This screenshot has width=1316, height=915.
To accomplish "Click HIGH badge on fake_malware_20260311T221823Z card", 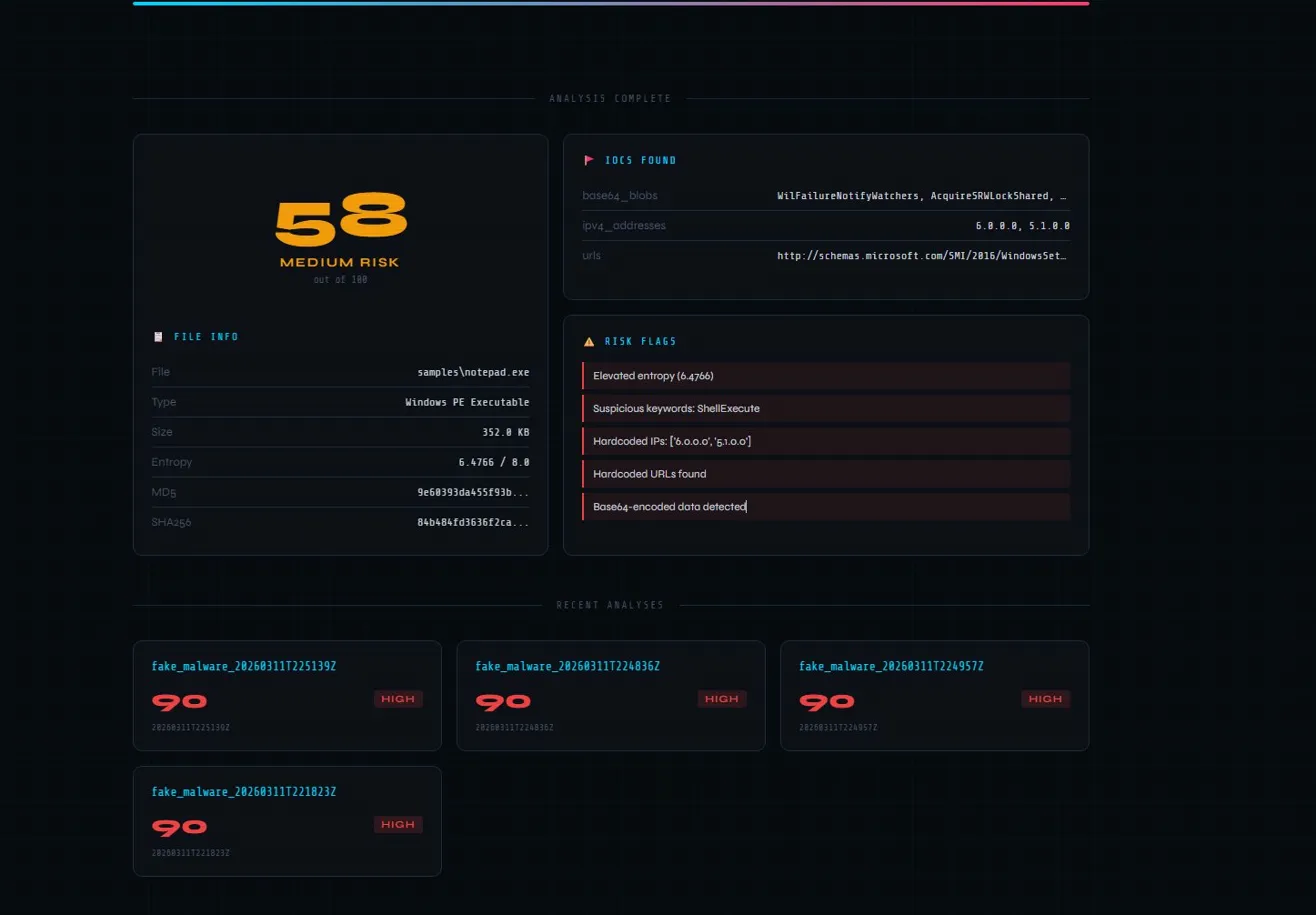I will [398, 825].
